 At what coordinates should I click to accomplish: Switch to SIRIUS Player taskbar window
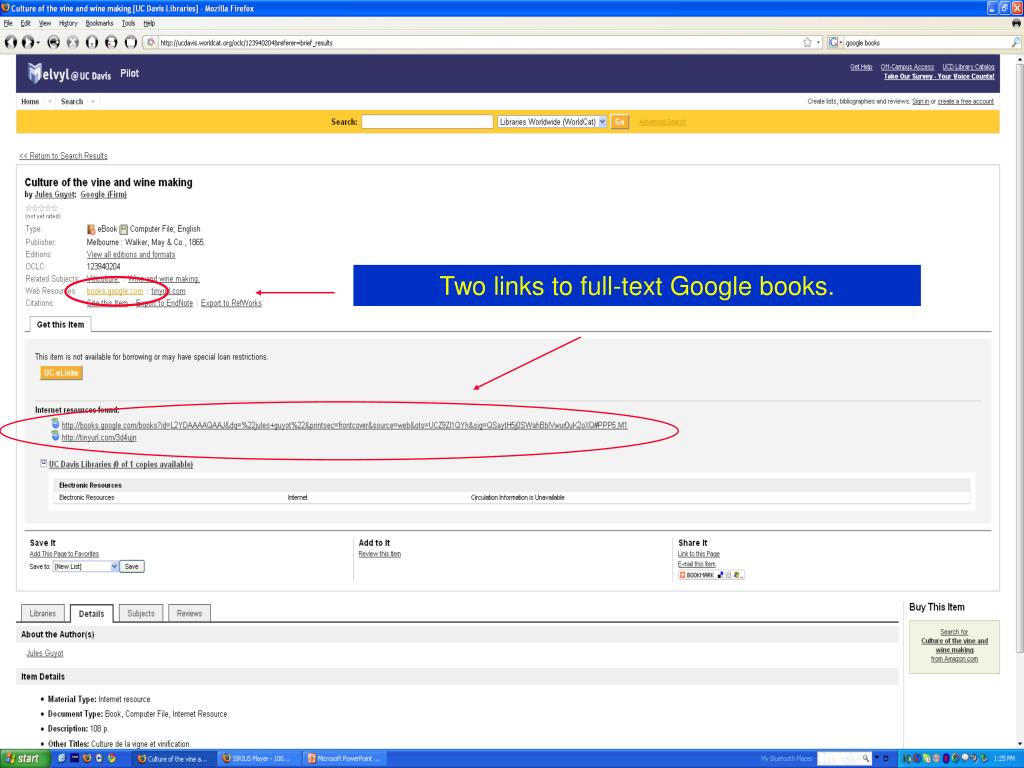259,758
